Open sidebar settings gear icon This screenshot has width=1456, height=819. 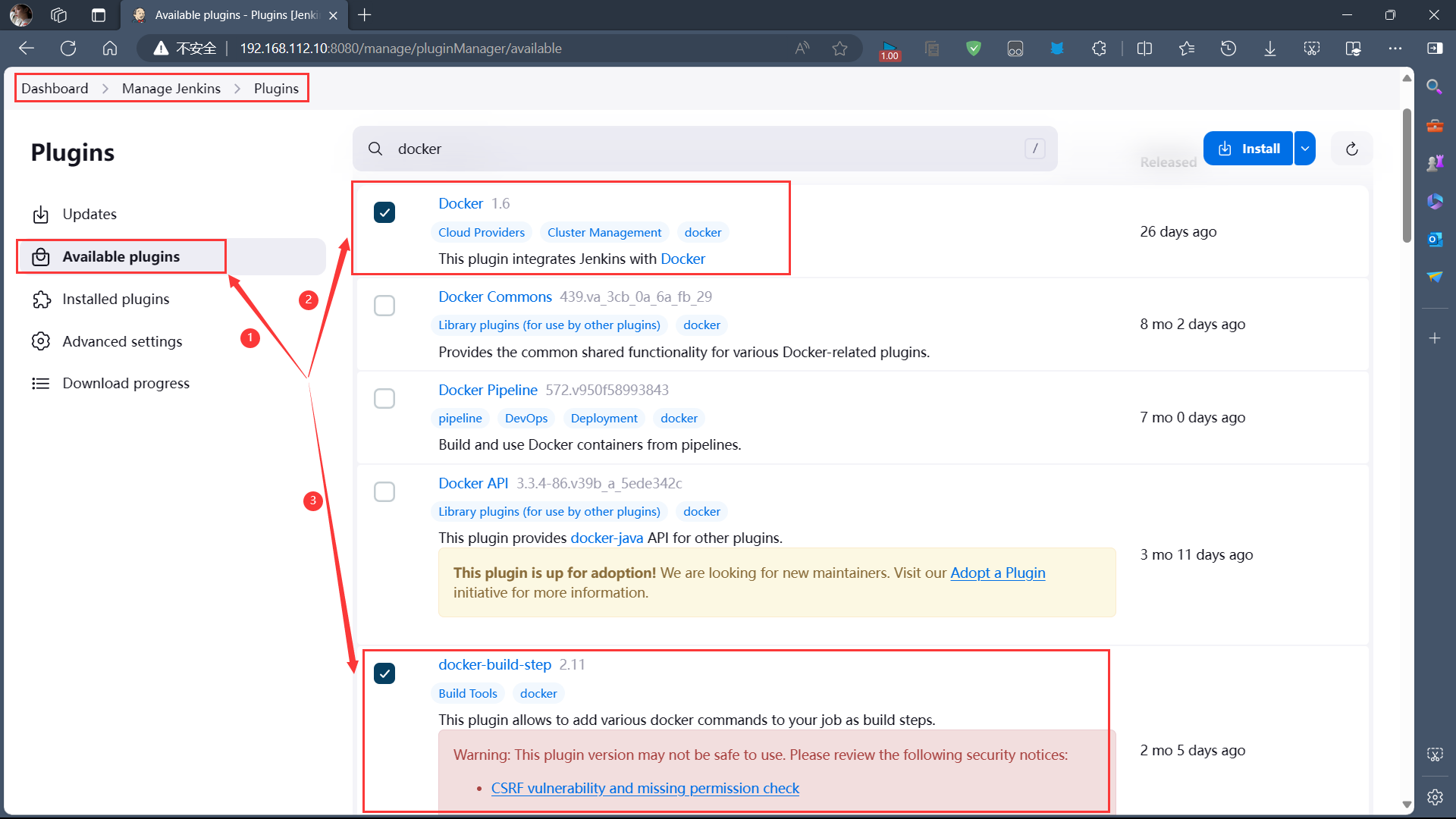[1434, 797]
